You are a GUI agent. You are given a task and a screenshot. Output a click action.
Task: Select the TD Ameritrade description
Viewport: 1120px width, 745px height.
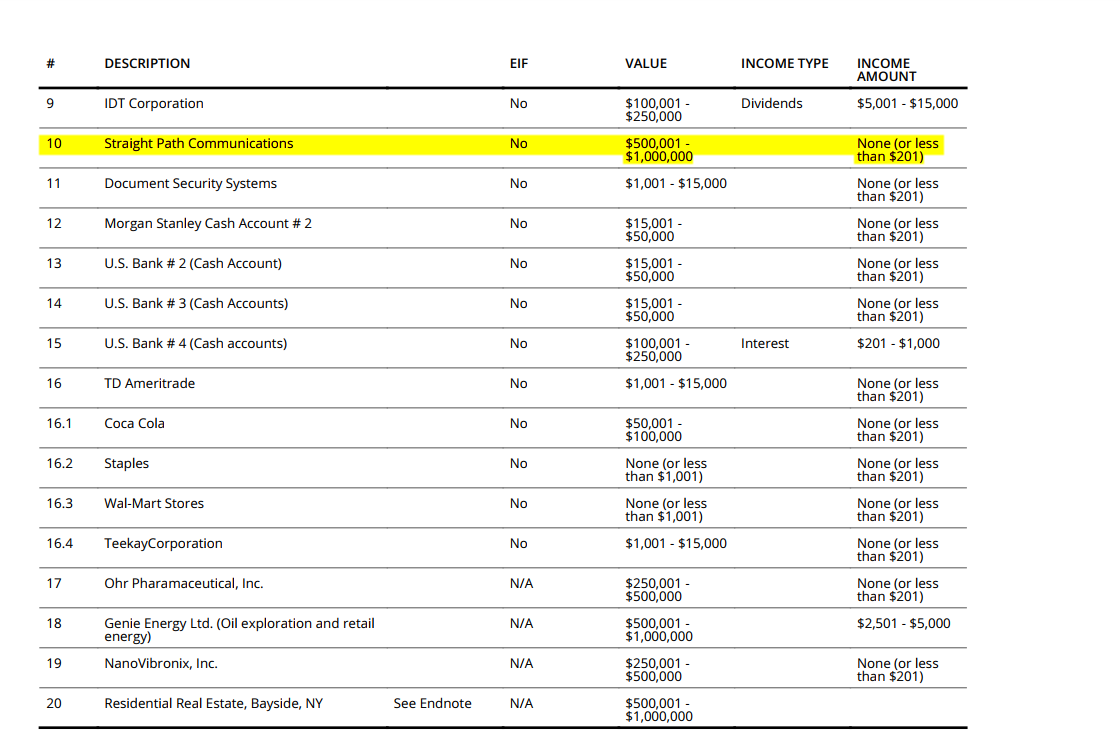(149, 384)
